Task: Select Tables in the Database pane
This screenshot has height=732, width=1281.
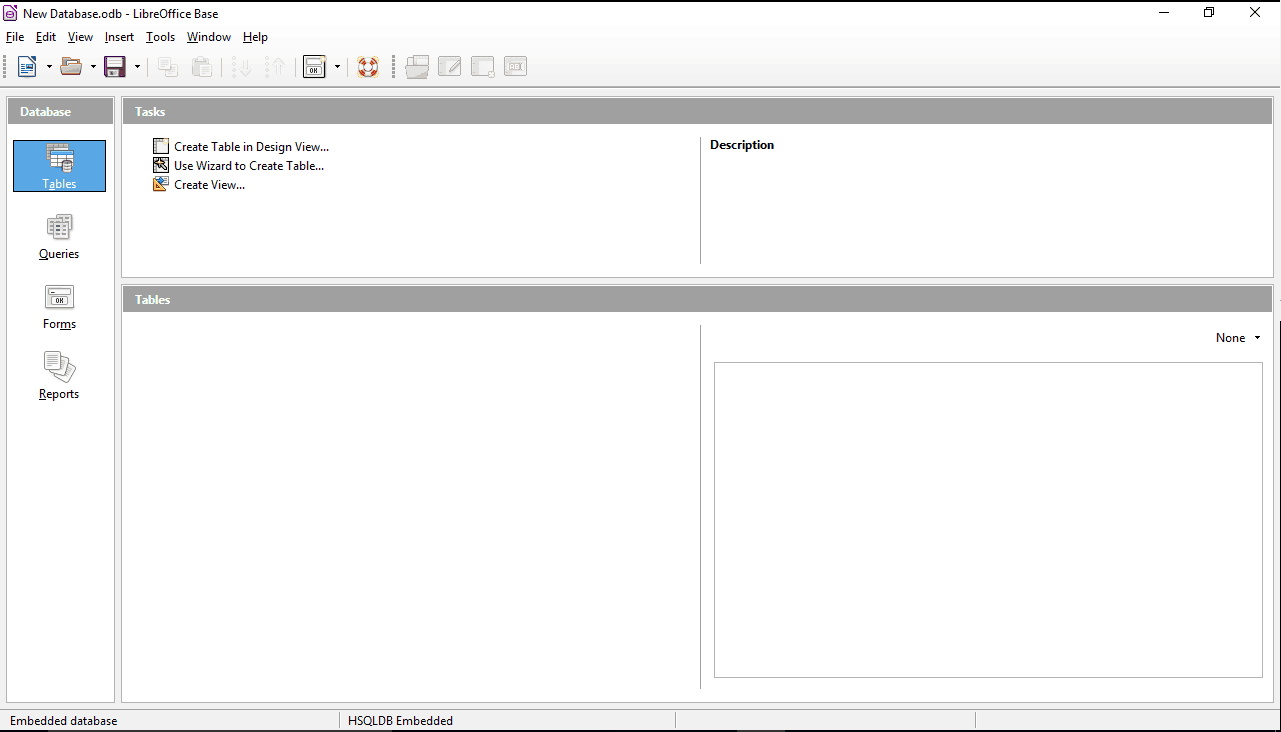Action: pyautogui.click(x=59, y=166)
